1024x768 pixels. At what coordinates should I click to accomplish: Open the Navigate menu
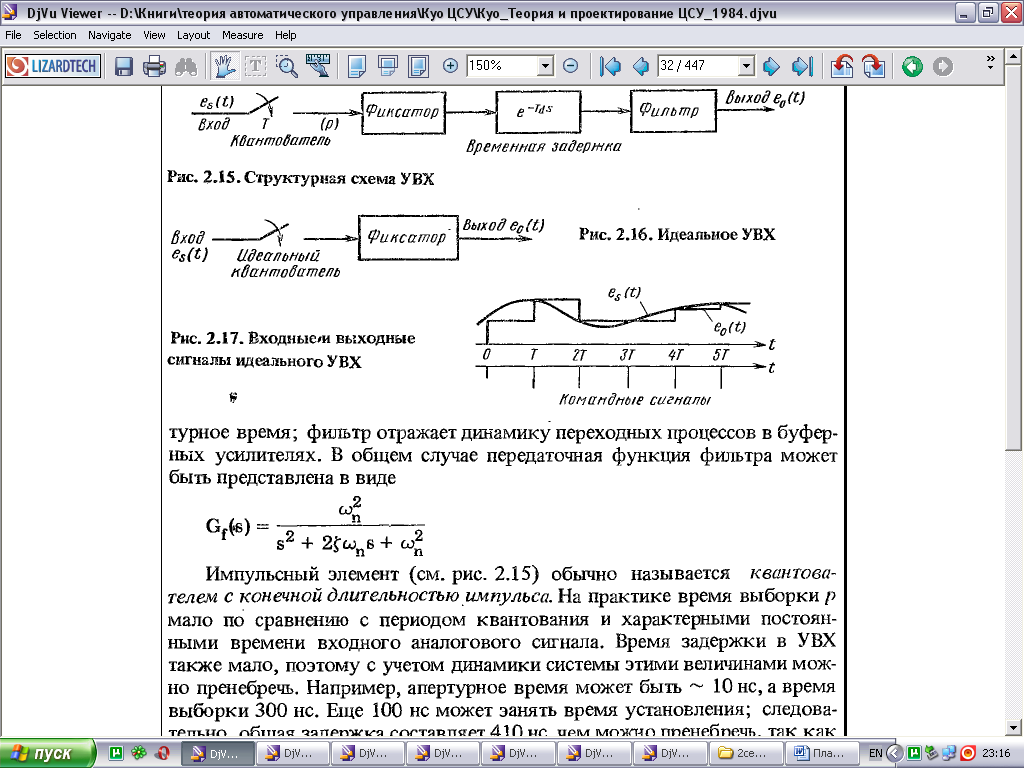point(110,35)
